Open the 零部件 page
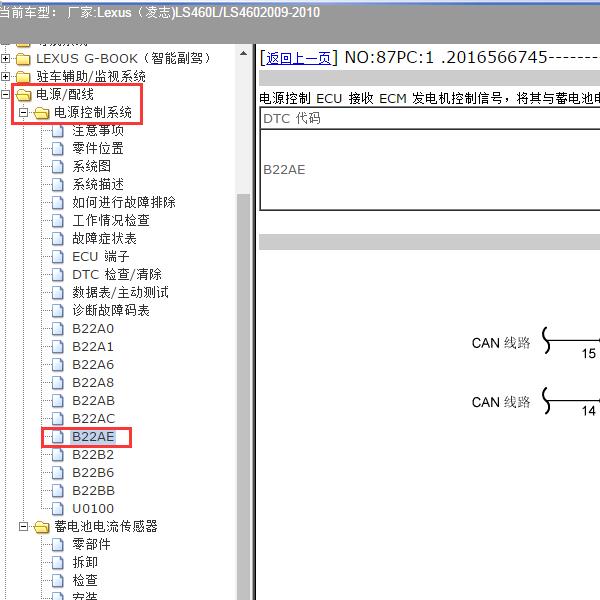Viewport: 600px width, 600px height. coord(91,544)
